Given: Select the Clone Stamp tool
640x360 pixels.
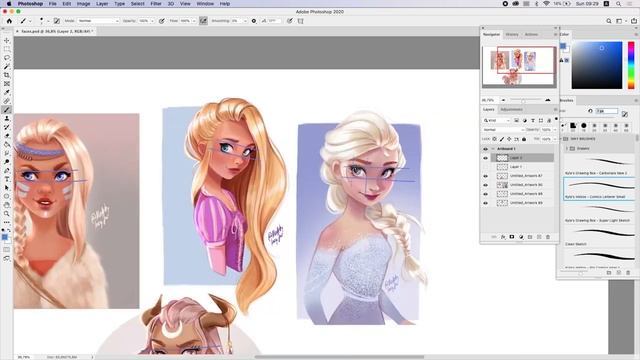Looking at the screenshot, I should point(7,118).
